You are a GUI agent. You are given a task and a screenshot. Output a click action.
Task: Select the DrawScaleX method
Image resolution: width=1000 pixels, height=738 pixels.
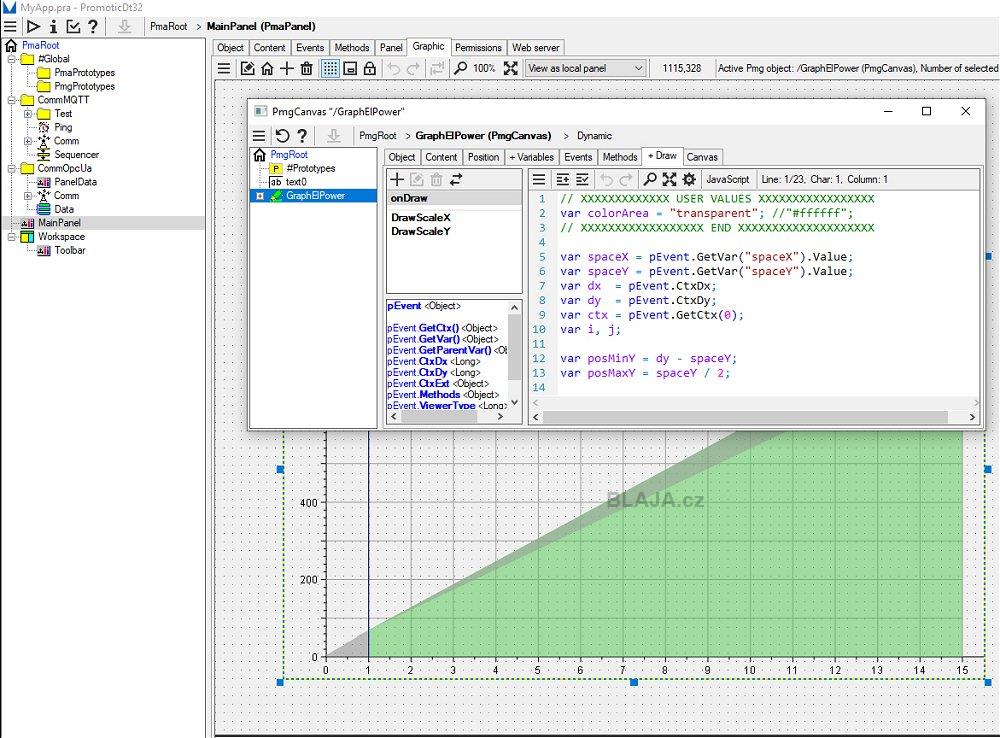pos(421,218)
